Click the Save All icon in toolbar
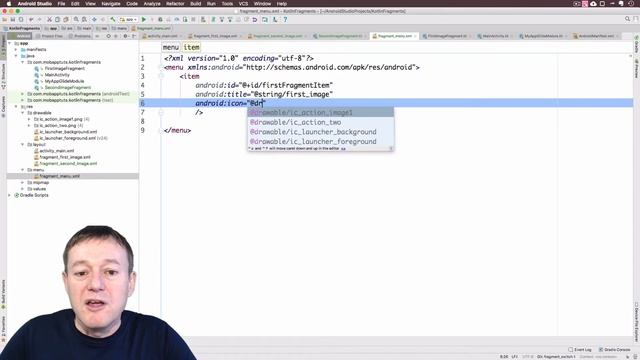Image resolution: width=640 pixels, height=360 pixels. pos(13,19)
